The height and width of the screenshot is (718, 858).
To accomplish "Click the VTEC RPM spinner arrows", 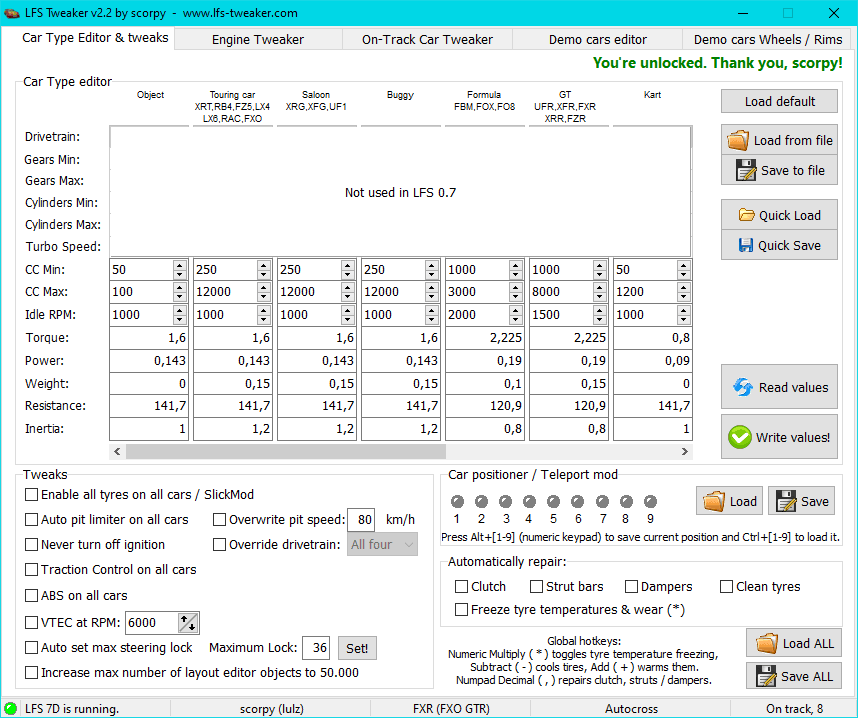I will click(188, 623).
